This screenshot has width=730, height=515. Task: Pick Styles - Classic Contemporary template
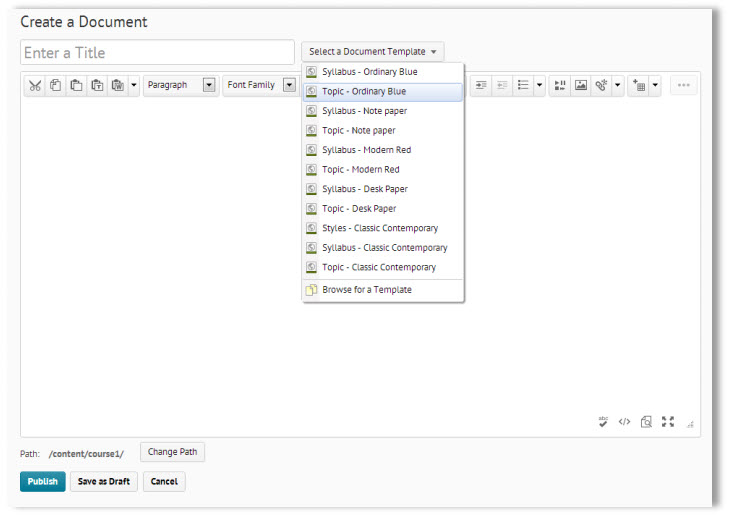380,228
